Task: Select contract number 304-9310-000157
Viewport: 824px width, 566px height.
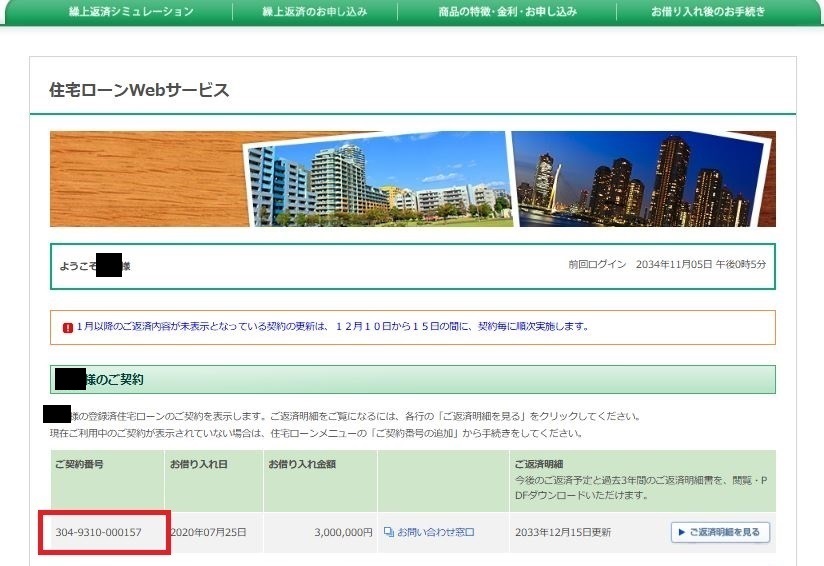Action: click(98, 533)
